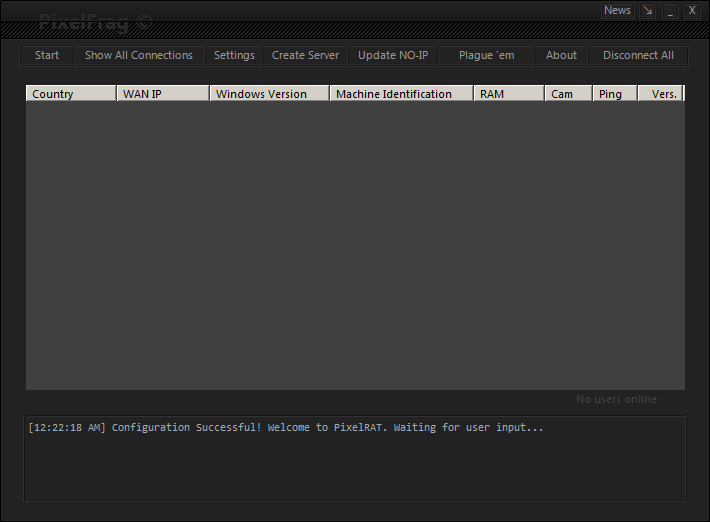The image size is (710, 522).
Task: Click the diagonal arrow icon beside News
Action: click(648, 11)
